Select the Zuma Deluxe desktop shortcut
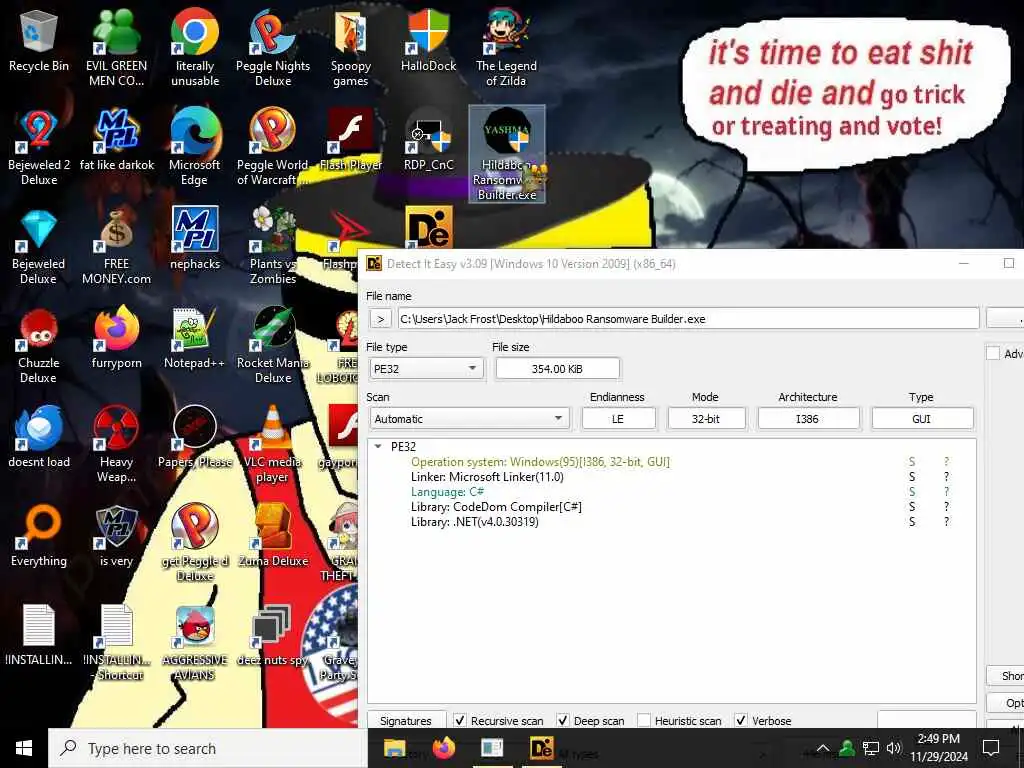Viewport: 1024px width, 768px height. tap(273, 537)
